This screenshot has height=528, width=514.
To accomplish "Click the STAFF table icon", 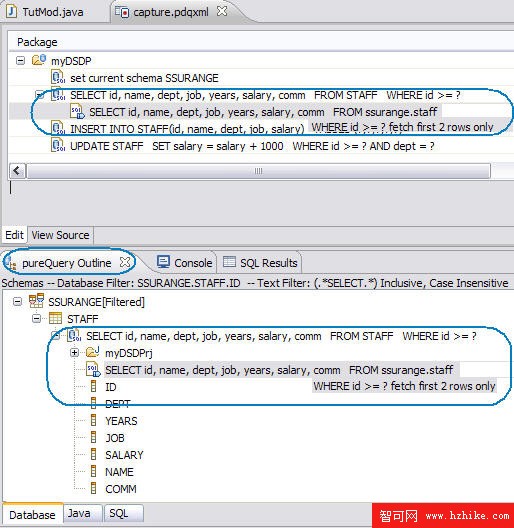I will [x=55, y=318].
